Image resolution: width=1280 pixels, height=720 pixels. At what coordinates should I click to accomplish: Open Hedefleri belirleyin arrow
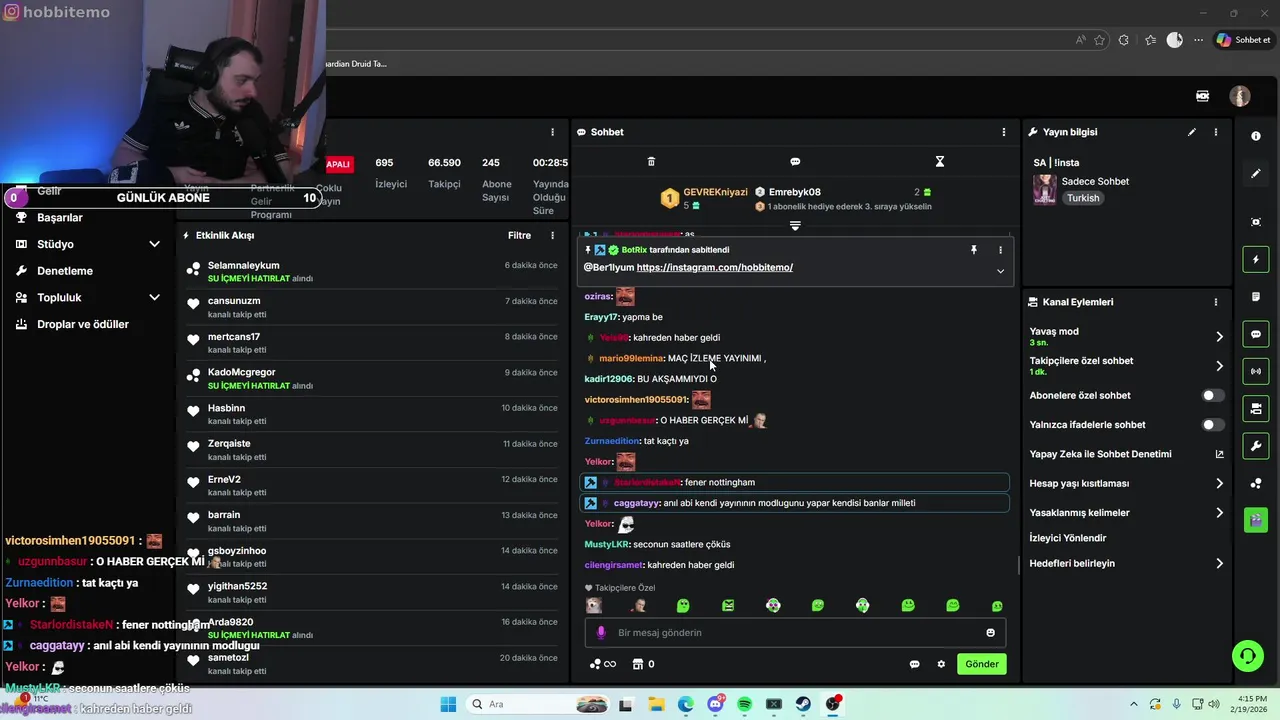click(1219, 564)
